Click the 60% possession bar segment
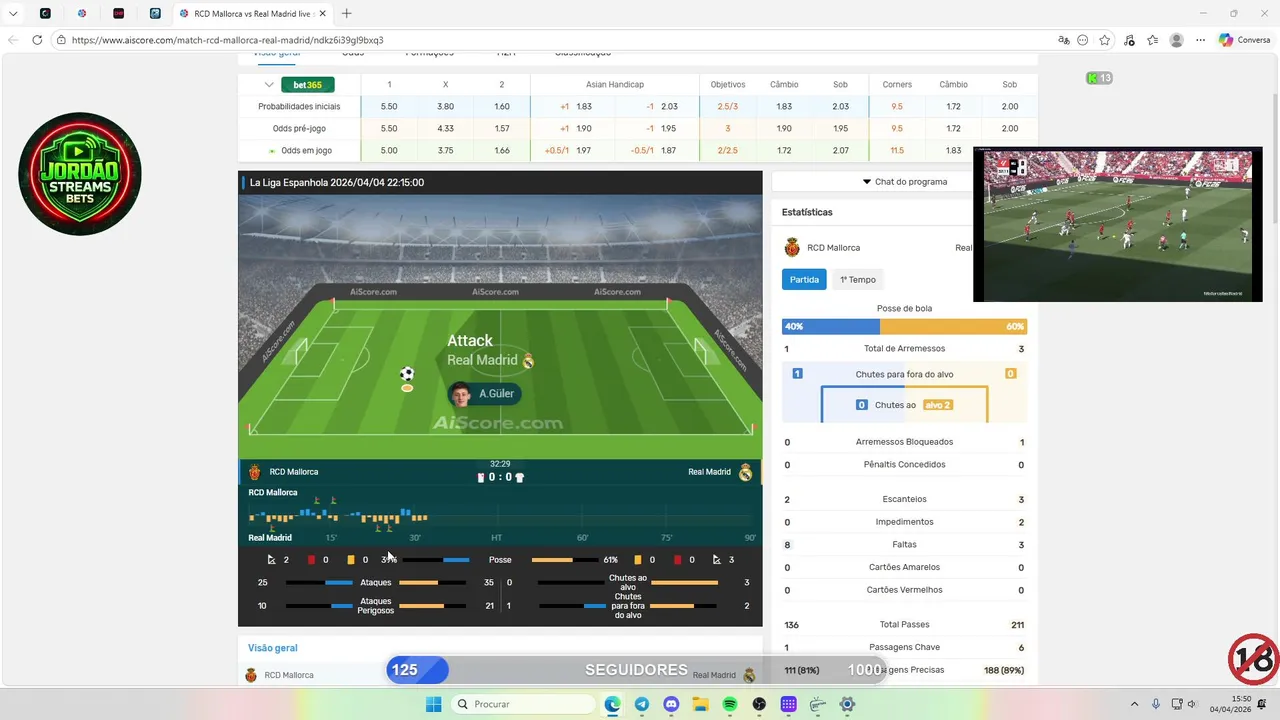 [953, 327]
